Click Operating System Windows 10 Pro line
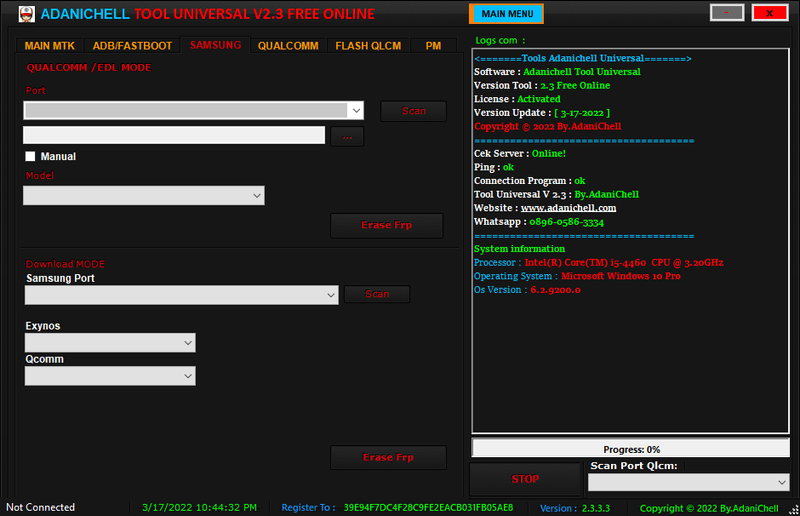The width and height of the screenshot is (800, 516). pyautogui.click(x=577, y=276)
